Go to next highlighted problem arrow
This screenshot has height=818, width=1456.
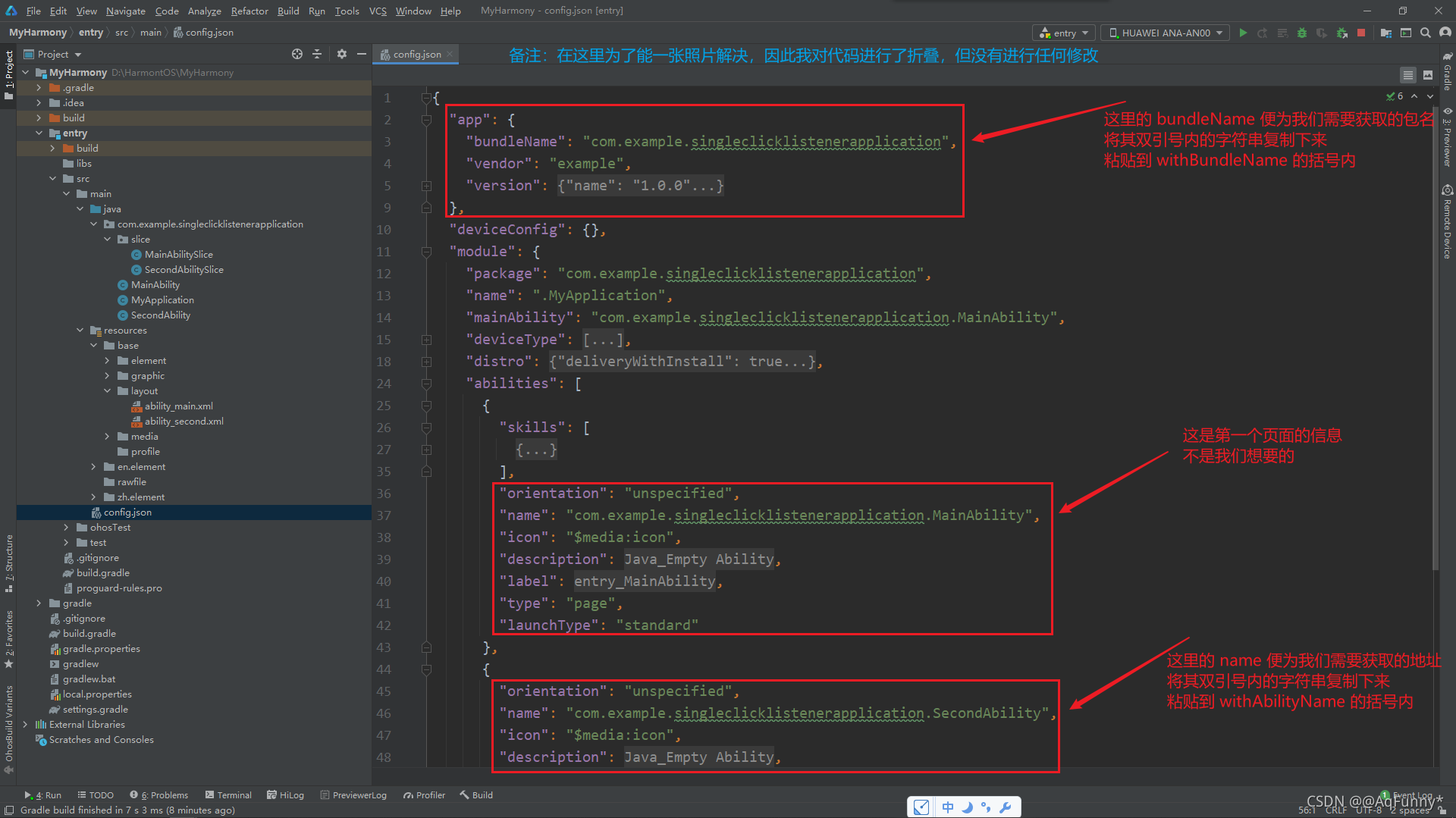pyautogui.click(x=1430, y=96)
